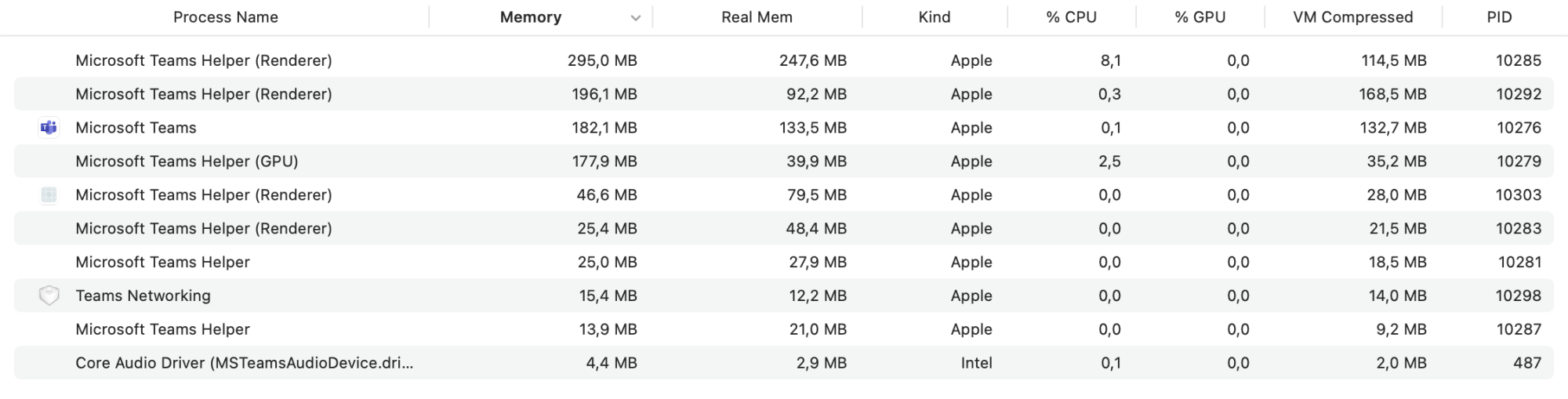Select the Microsoft Teams Helper (GPU) row
This screenshot has width=1568, height=399.
(x=187, y=161)
